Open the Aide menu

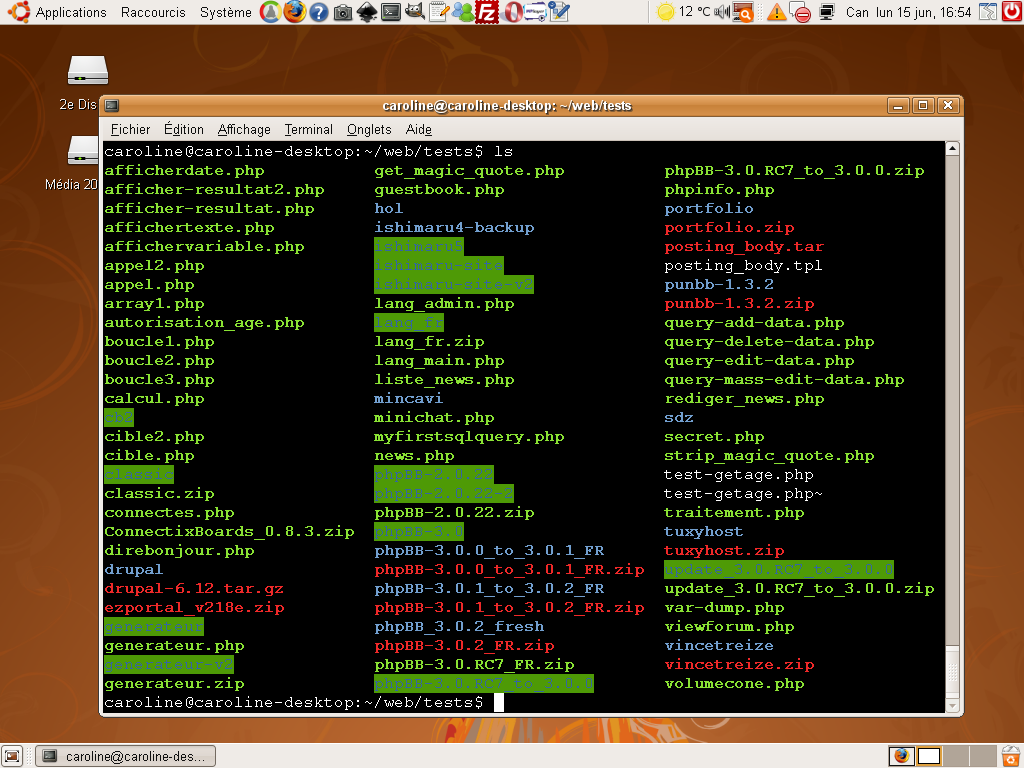(x=419, y=129)
